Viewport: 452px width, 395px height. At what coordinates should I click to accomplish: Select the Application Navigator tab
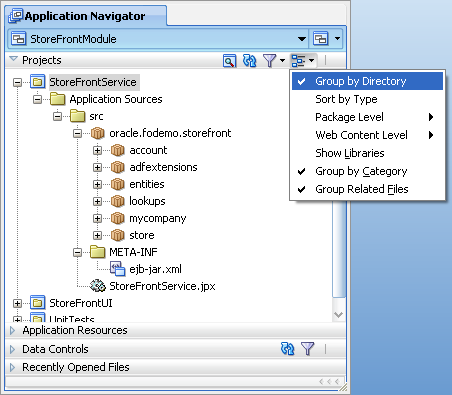click(86, 16)
